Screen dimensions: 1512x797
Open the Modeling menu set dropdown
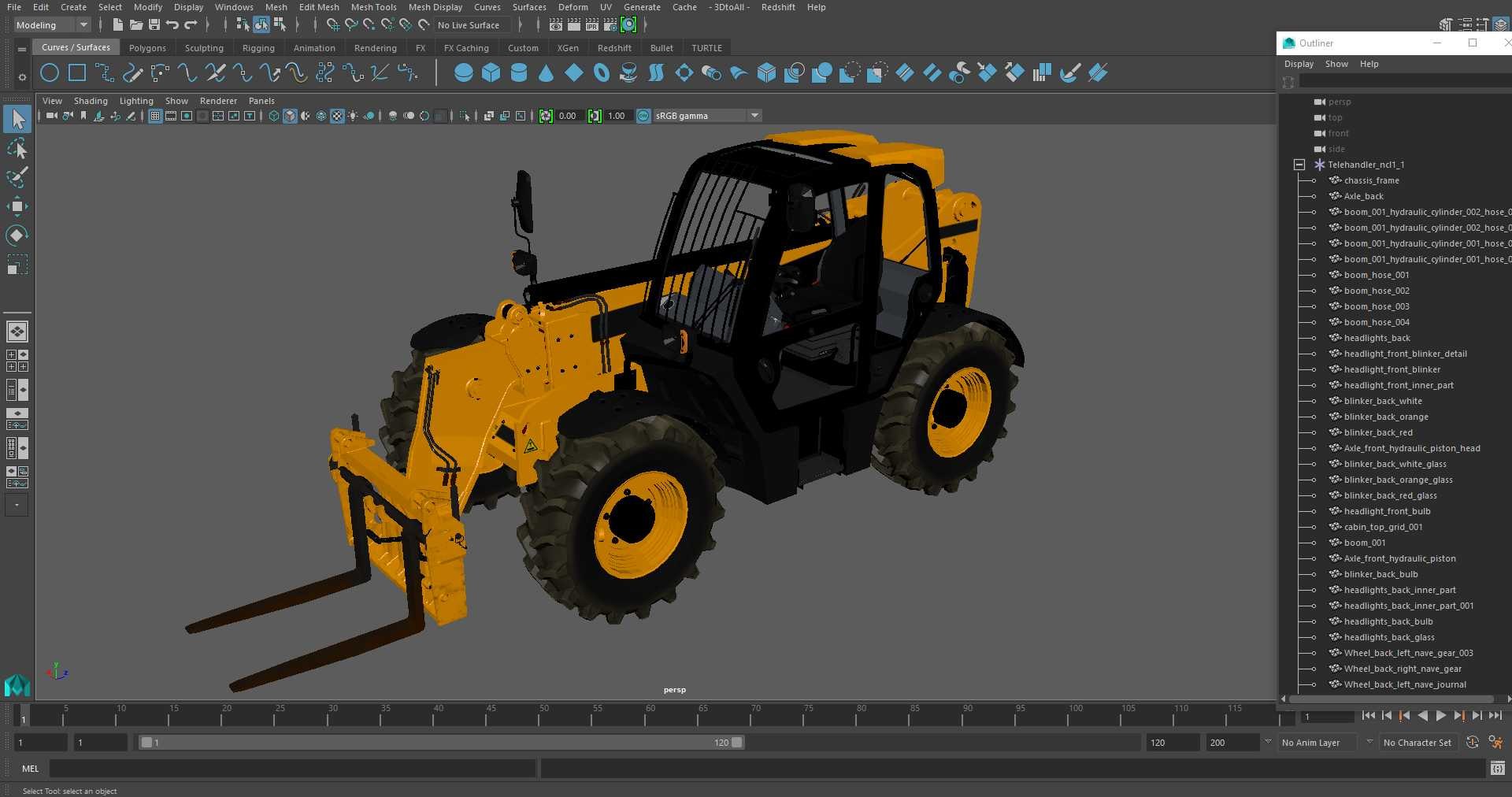[x=52, y=25]
